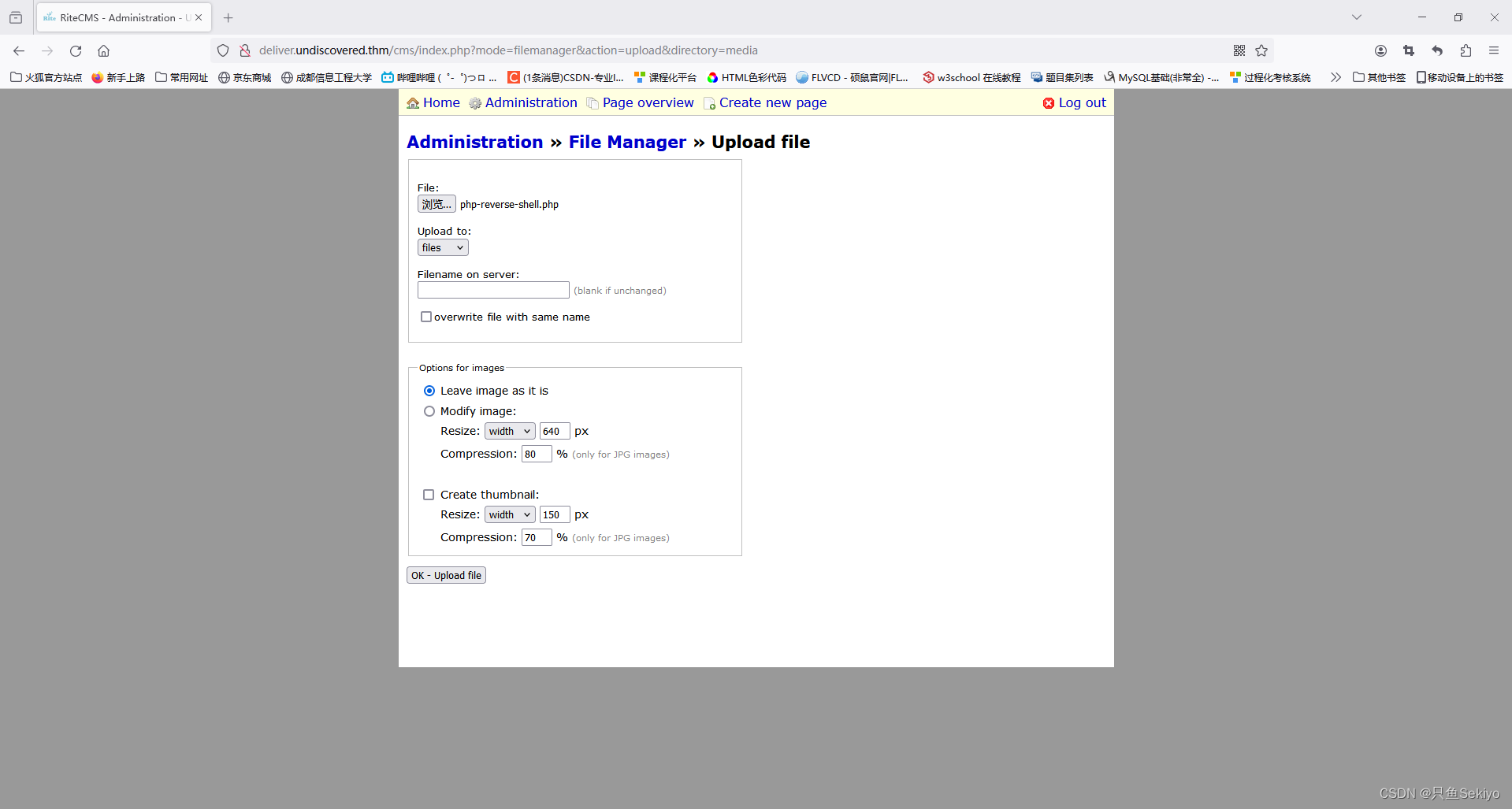The image size is (1512, 809).
Task: Reload the current page
Action: pos(76,50)
